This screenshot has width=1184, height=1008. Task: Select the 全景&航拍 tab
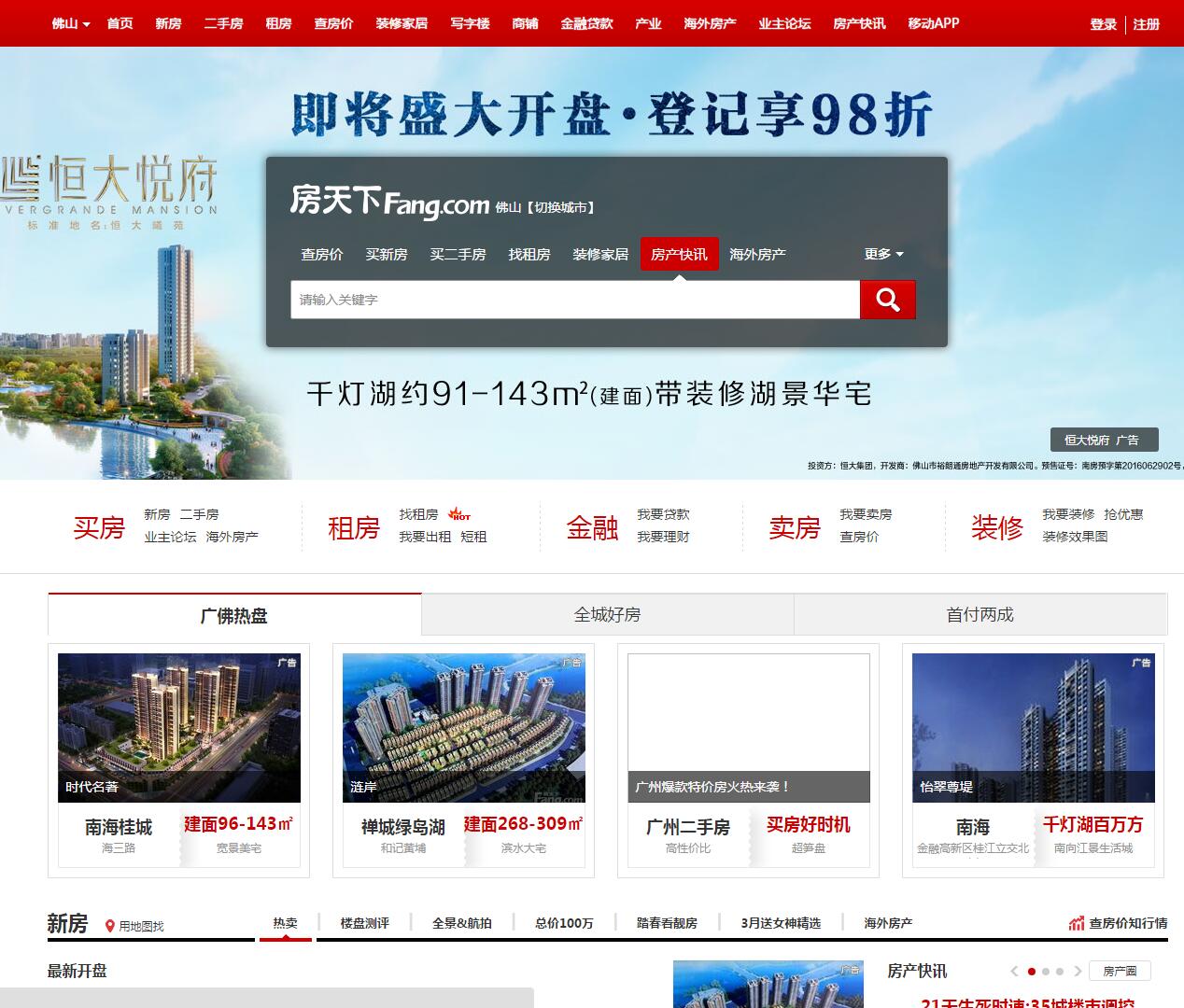[461, 923]
